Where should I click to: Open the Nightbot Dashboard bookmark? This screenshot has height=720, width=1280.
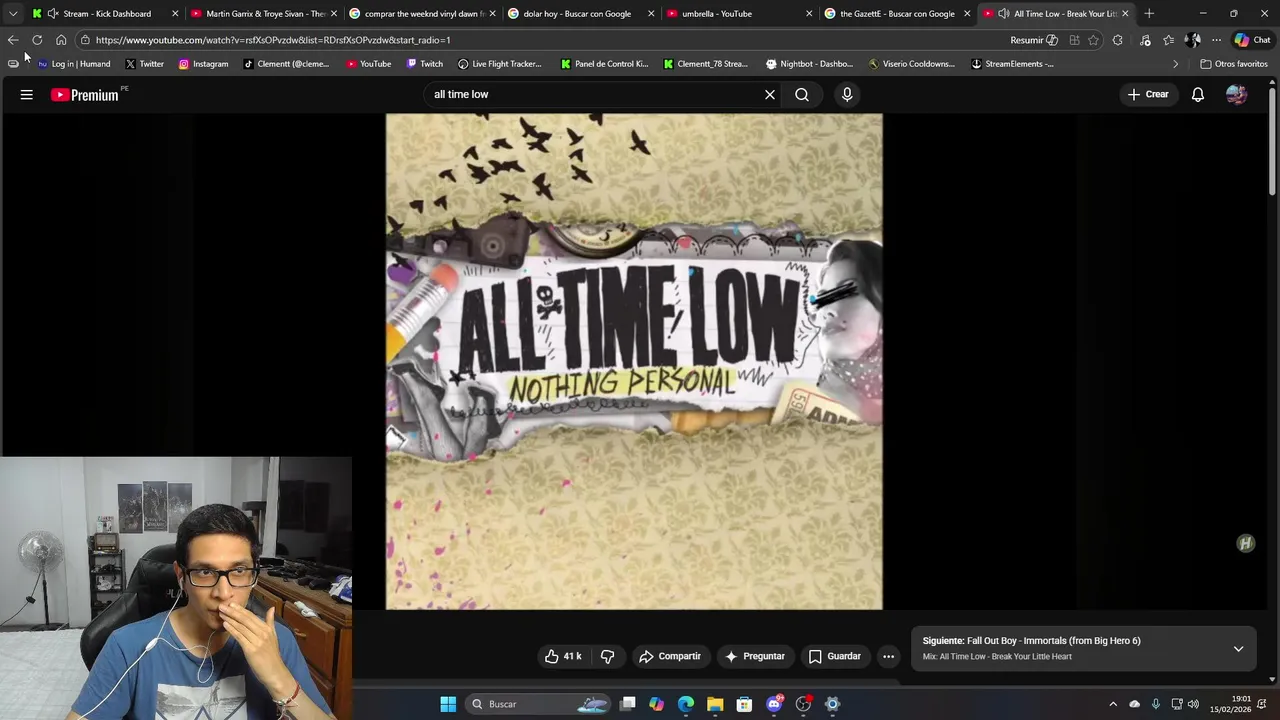pyautogui.click(x=809, y=64)
